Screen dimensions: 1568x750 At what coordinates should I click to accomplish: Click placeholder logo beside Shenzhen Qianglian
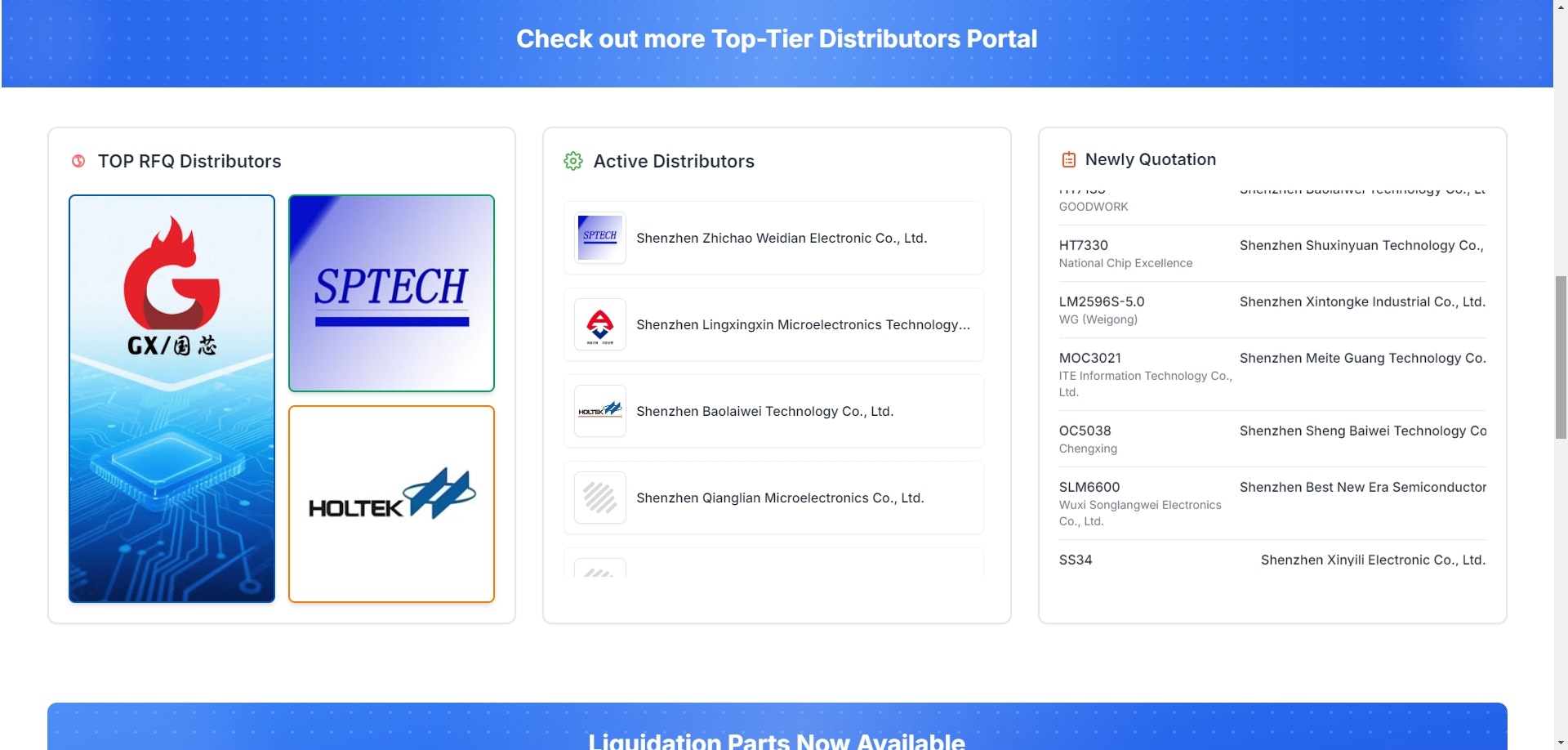(600, 498)
